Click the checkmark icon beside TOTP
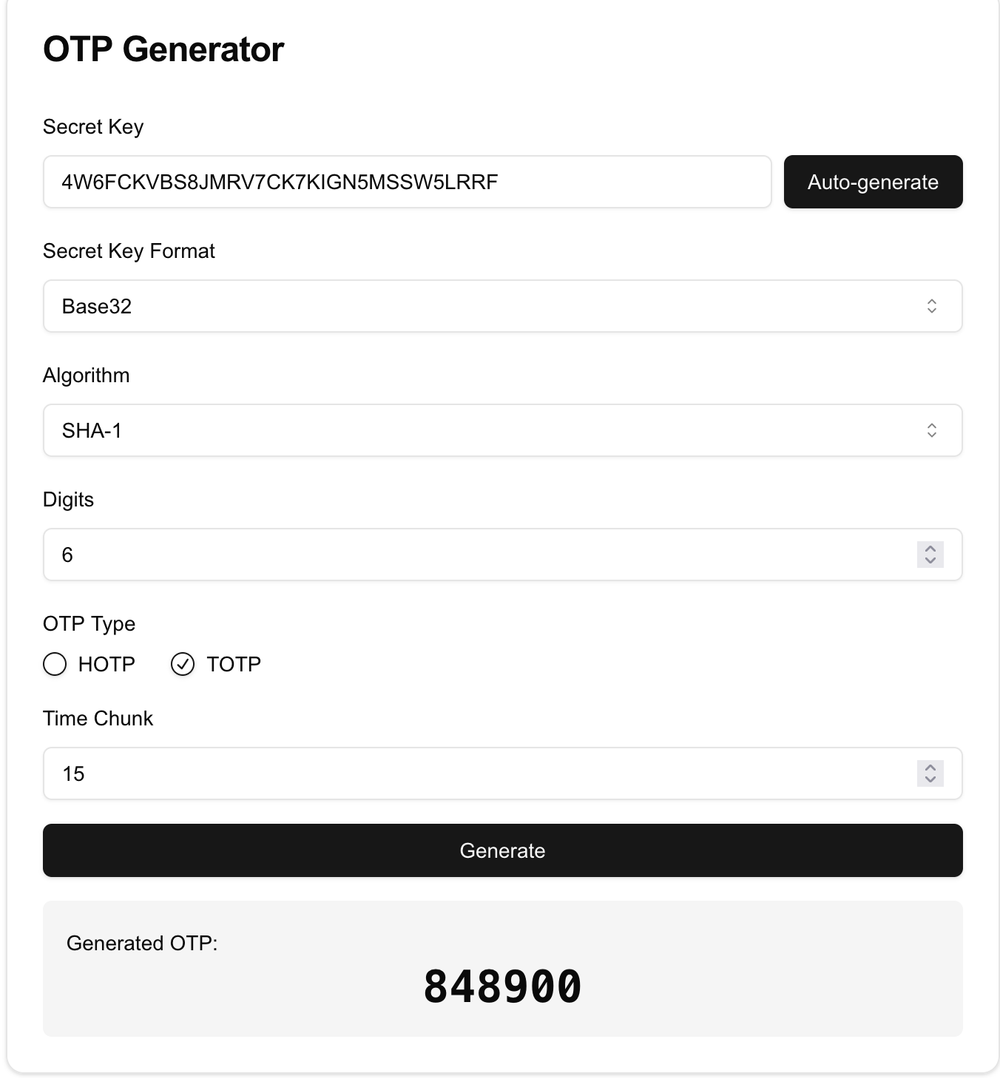1000x1078 pixels. (183, 664)
